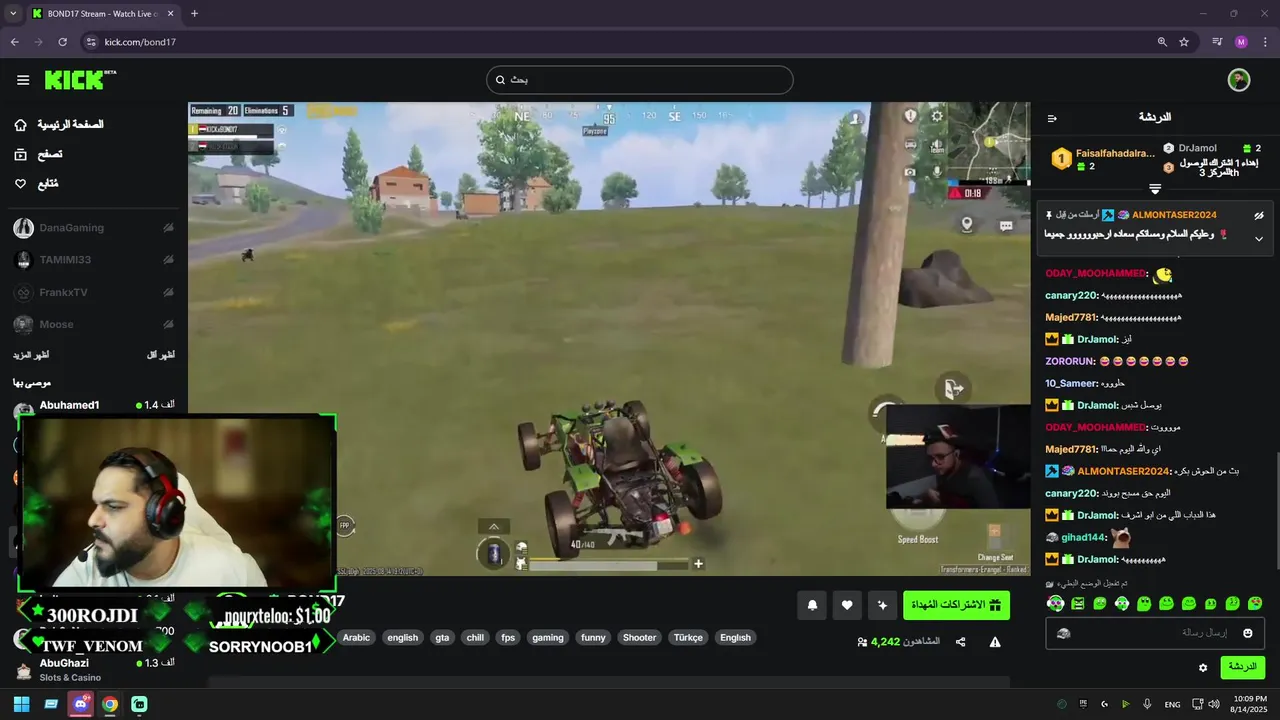This screenshot has height=720, width=1280.
Task: Open the emoji picker in chat input
Action: point(1248,633)
